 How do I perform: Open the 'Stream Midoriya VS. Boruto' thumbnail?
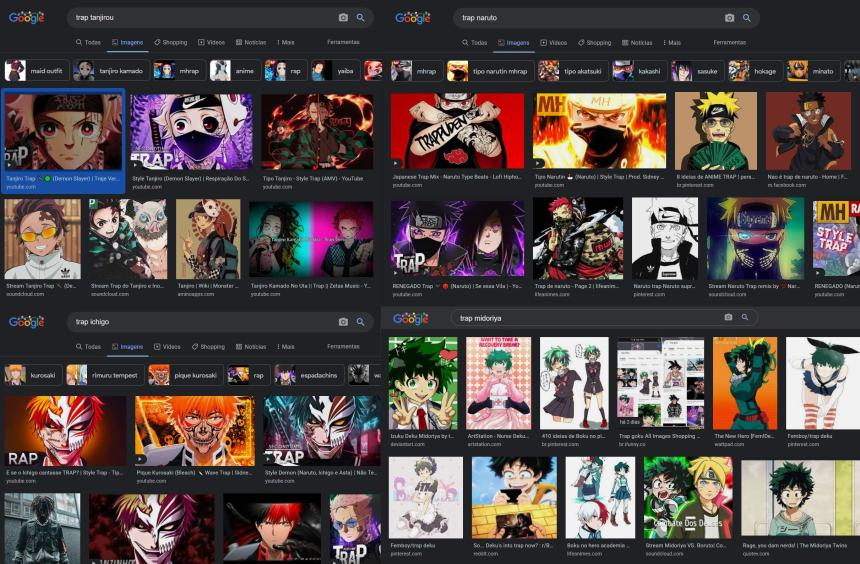[688, 498]
